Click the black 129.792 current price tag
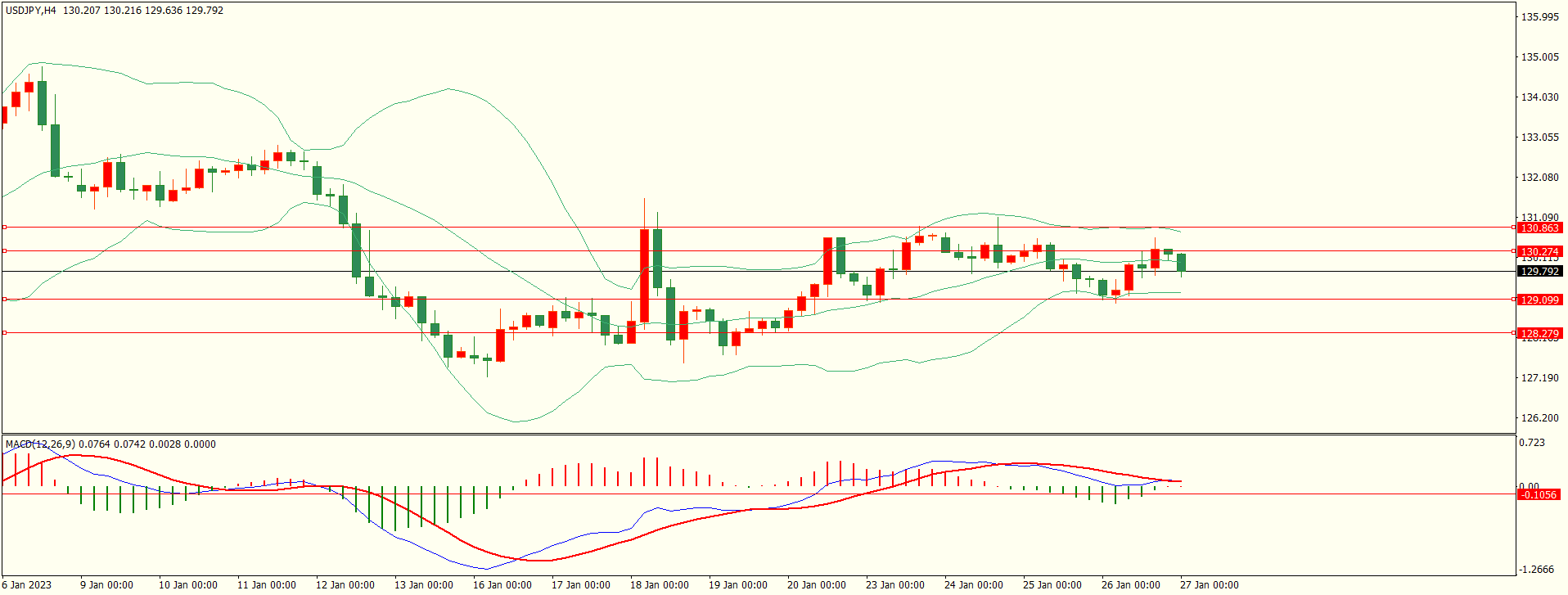The image size is (1568, 595). [x=1539, y=272]
